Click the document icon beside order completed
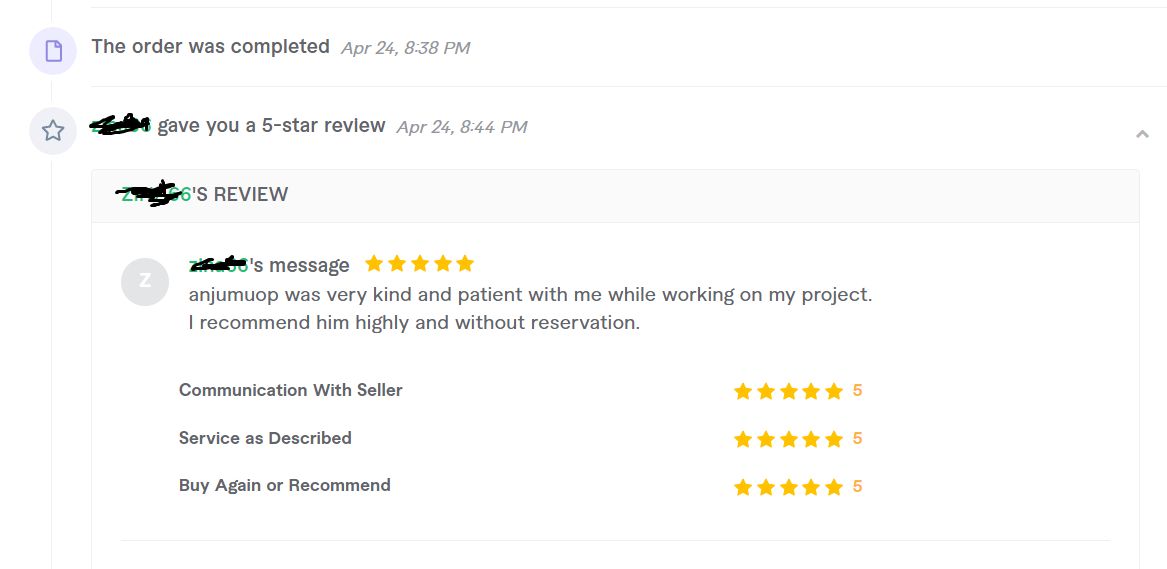This screenshot has width=1167, height=569. pyautogui.click(x=53, y=51)
